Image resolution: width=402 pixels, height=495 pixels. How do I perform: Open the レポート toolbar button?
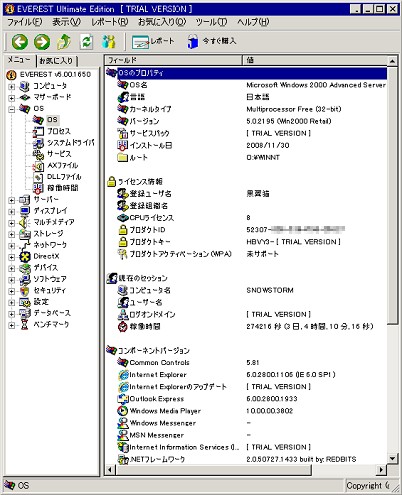(153, 42)
